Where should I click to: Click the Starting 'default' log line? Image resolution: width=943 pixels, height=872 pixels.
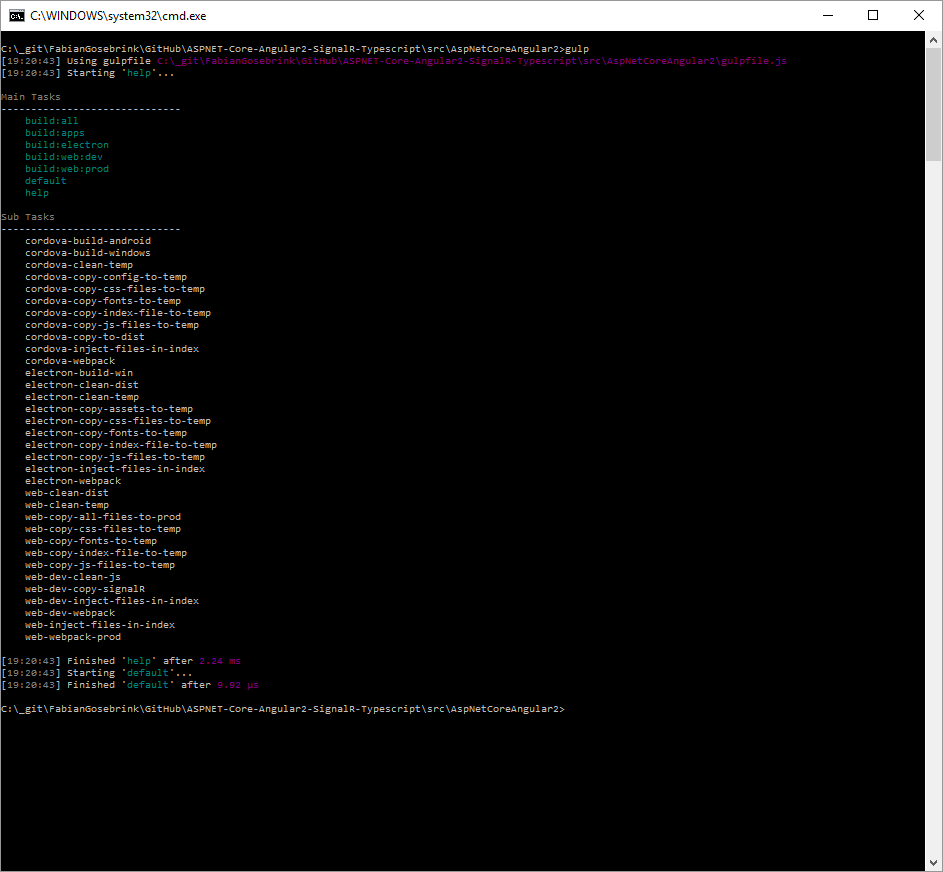click(97, 674)
